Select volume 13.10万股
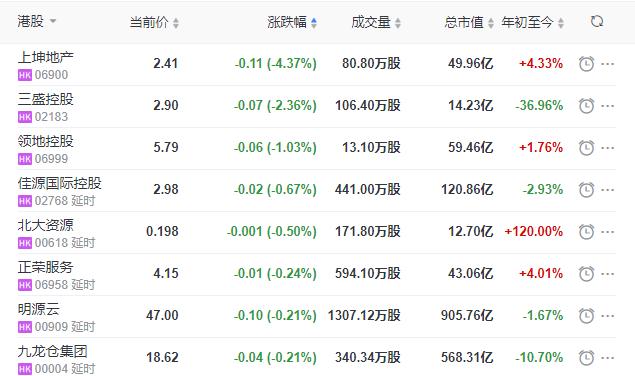 point(371,147)
